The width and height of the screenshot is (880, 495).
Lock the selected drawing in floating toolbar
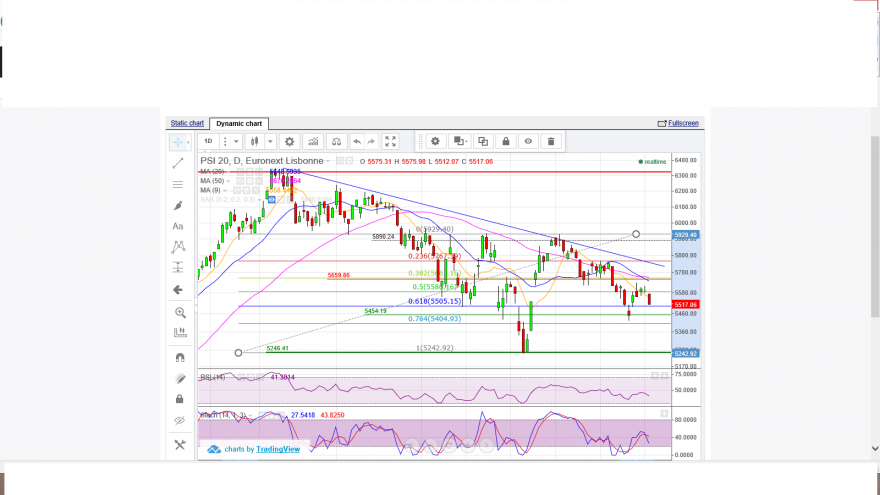tap(506, 141)
